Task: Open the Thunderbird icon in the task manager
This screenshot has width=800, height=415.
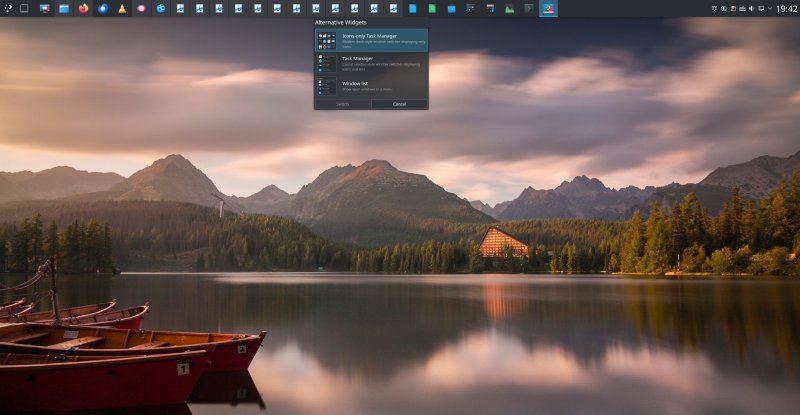Action: coord(102,8)
